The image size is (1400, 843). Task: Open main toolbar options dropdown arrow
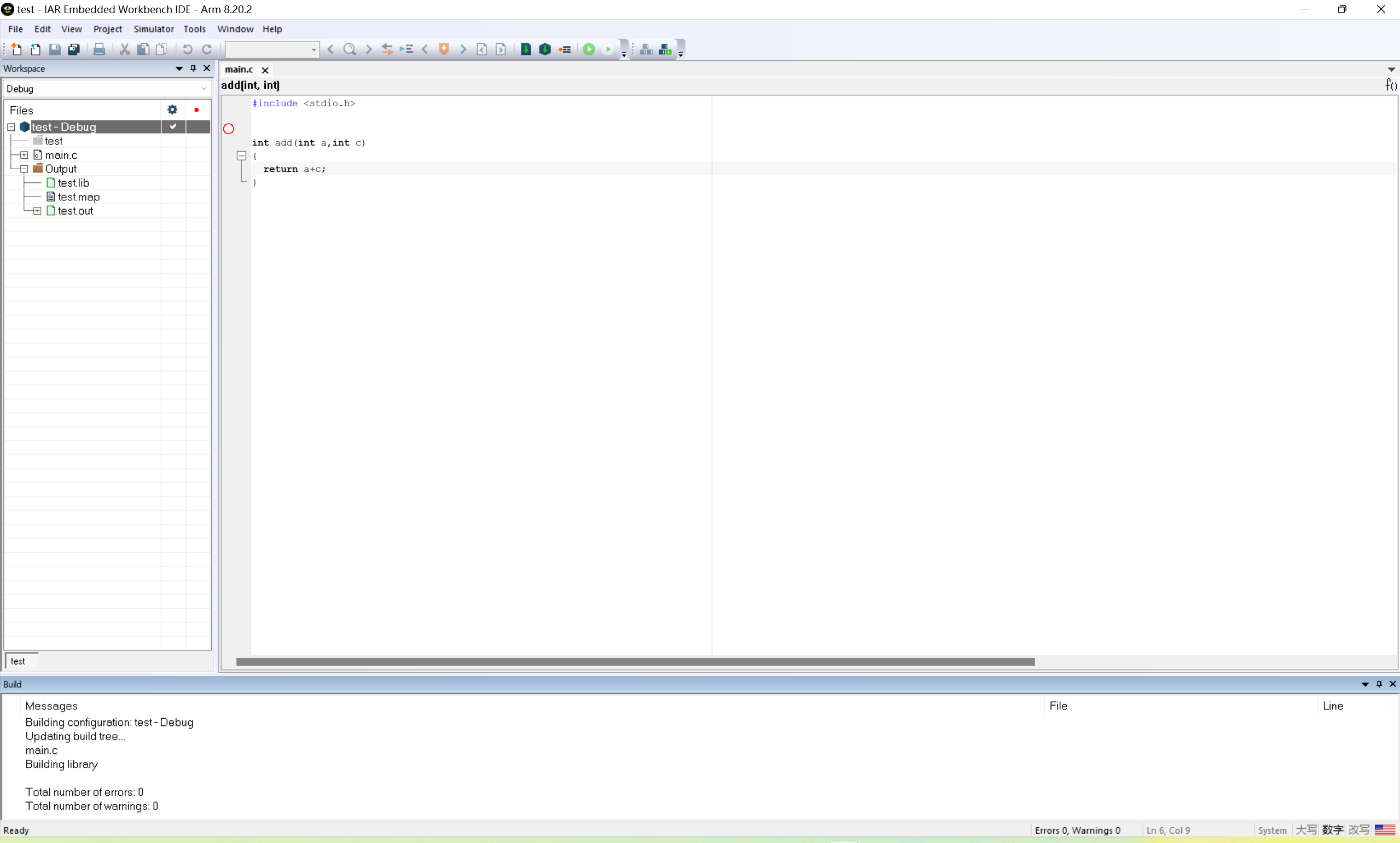[x=624, y=54]
